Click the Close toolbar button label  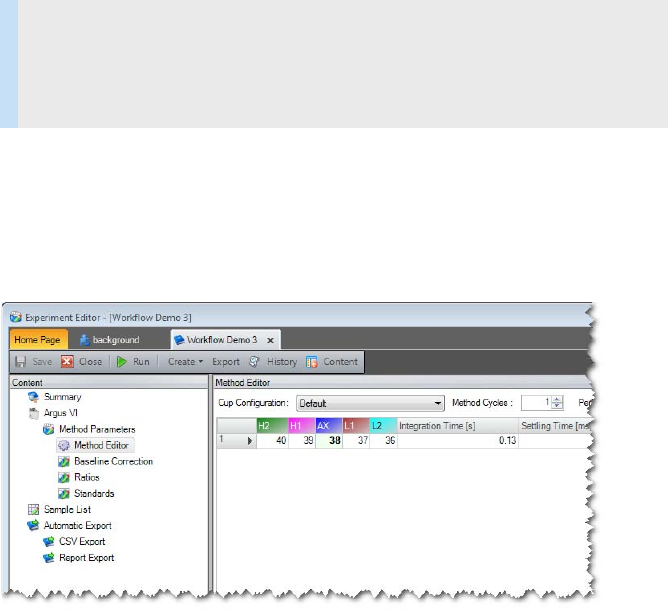pyautogui.click(x=90, y=362)
